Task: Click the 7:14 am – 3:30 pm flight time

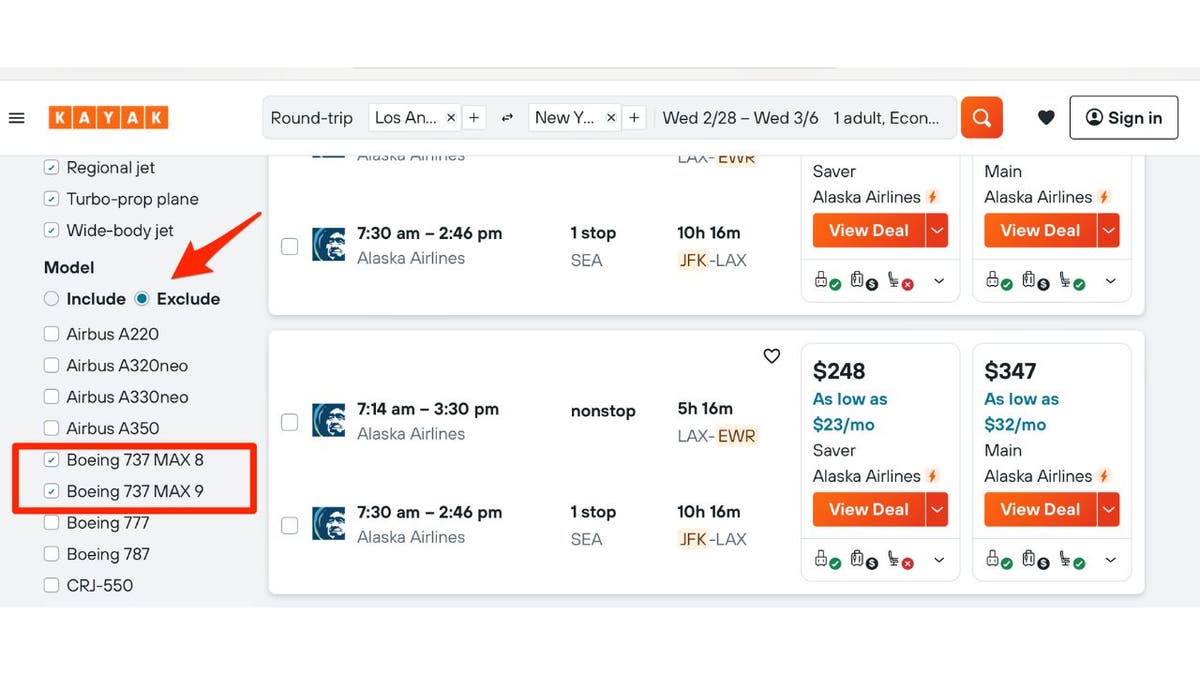Action: coord(428,409)
